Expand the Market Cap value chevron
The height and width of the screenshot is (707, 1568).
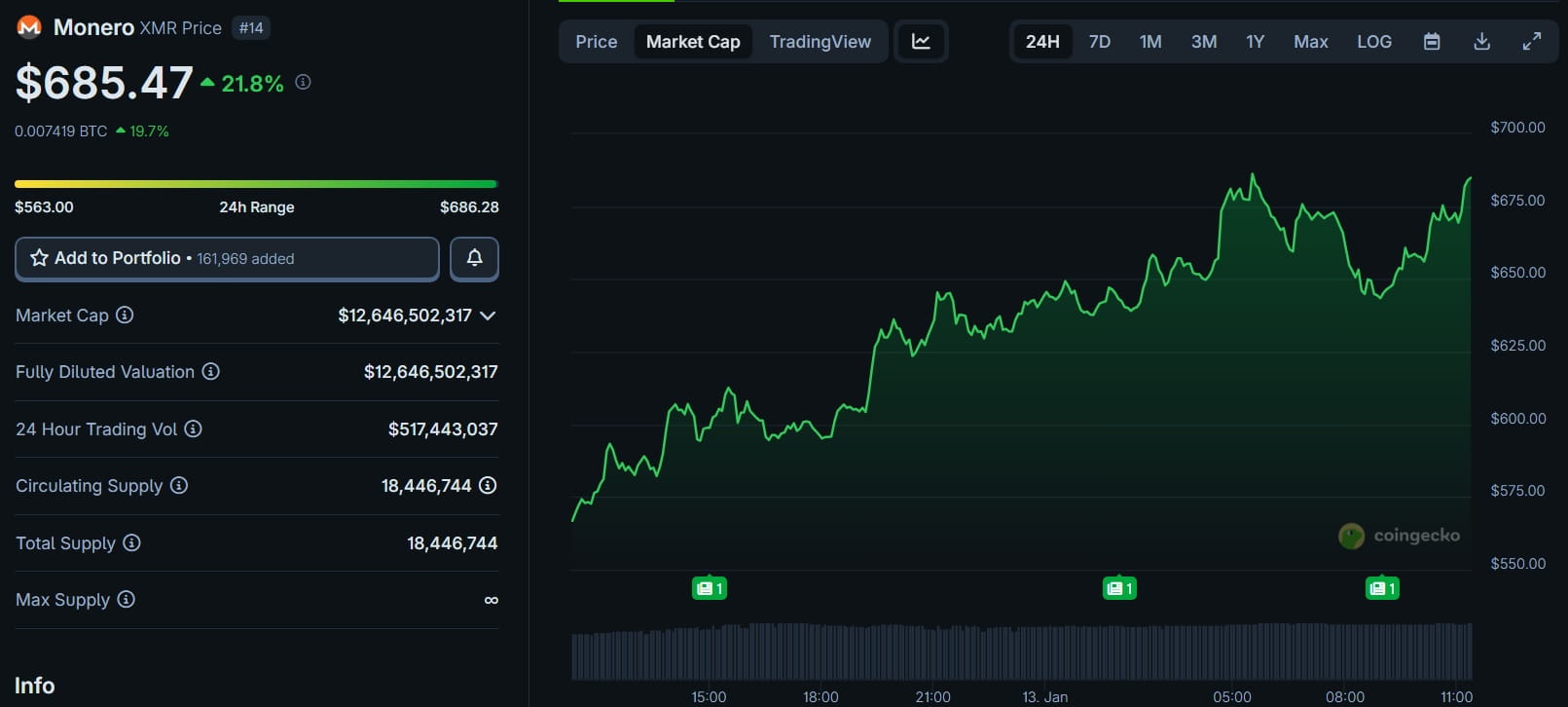coord(489,316)
